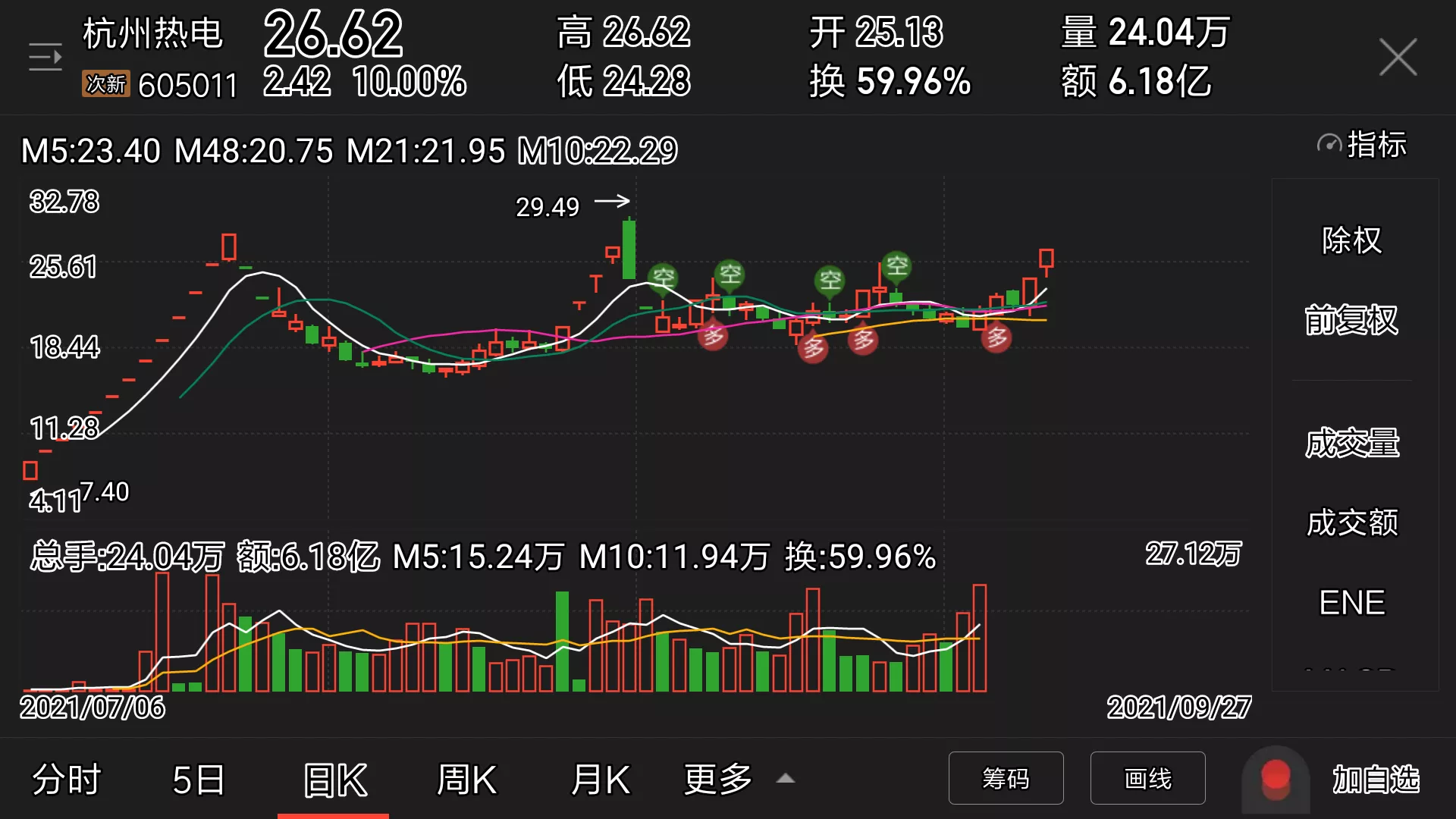Tap the M10:22.29 moving average value
The width and height of the screenshot is (1456, 819).
[598, 150]
